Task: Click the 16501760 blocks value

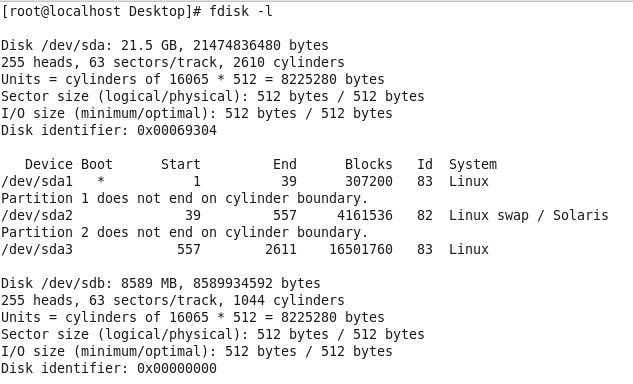Action: coord(361,249)
